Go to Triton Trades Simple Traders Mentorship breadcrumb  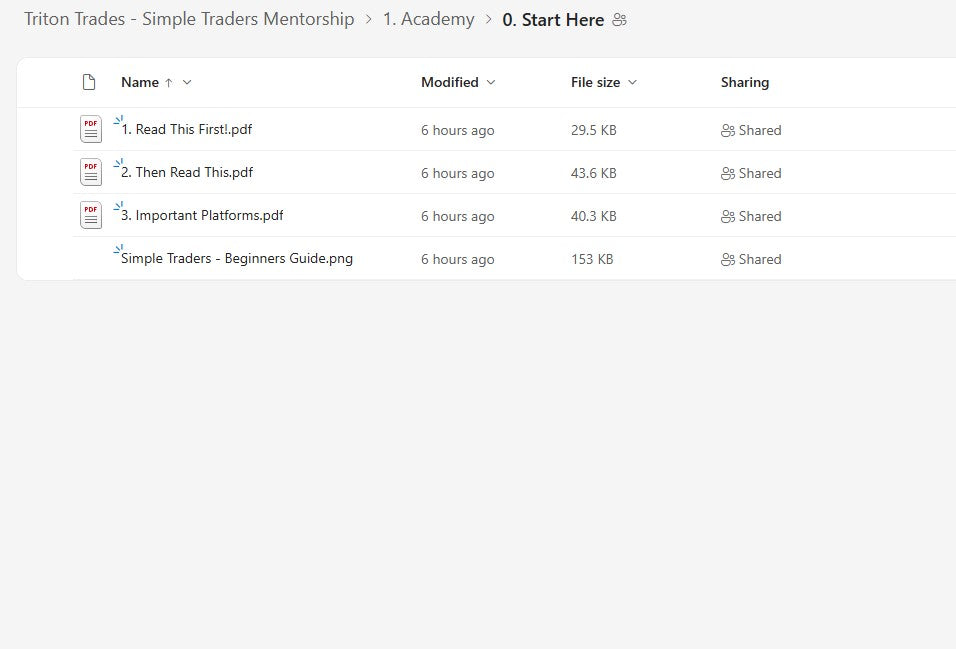(189, 19)
